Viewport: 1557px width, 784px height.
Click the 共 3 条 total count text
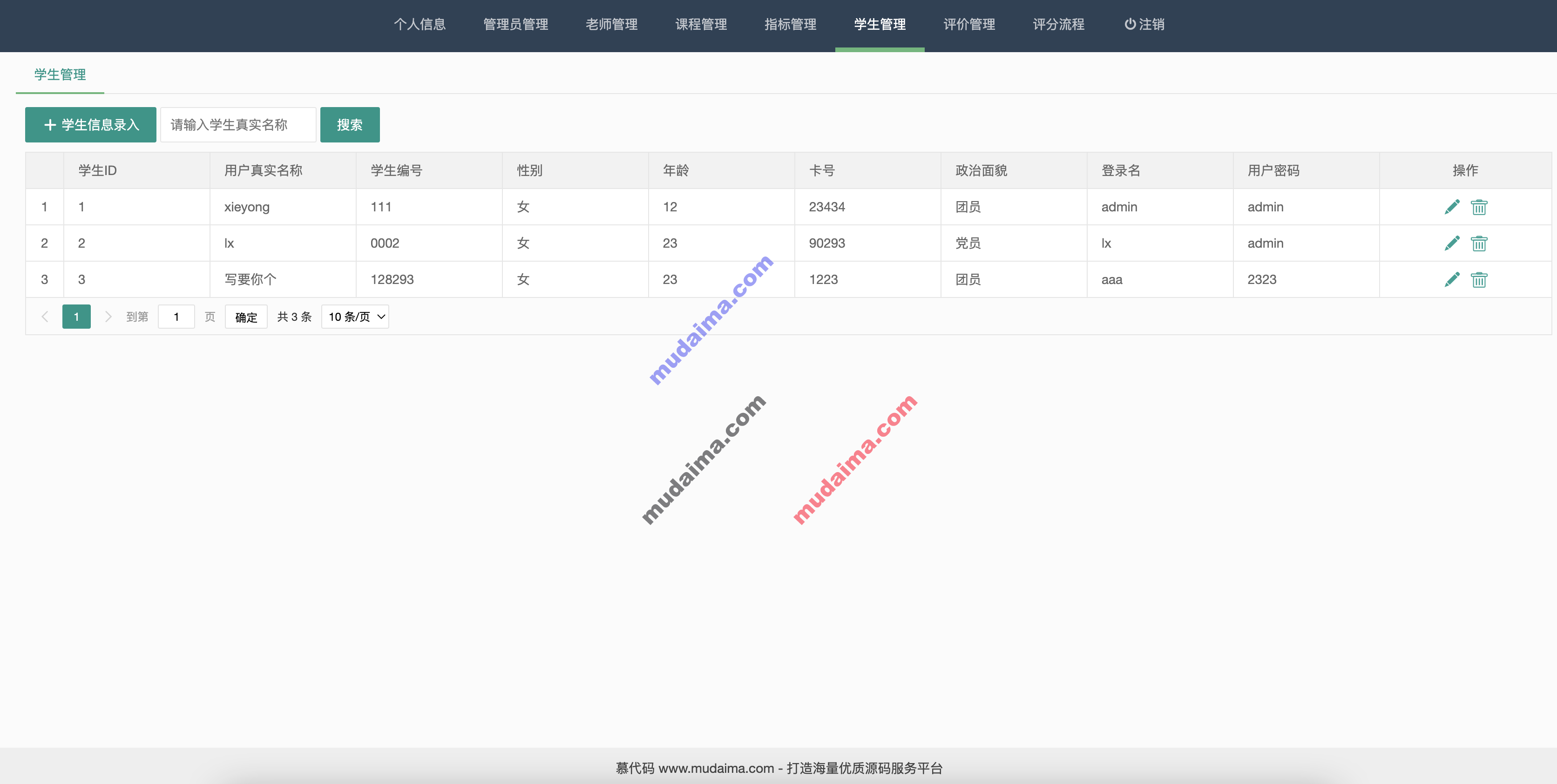click(x=294, y=317)
